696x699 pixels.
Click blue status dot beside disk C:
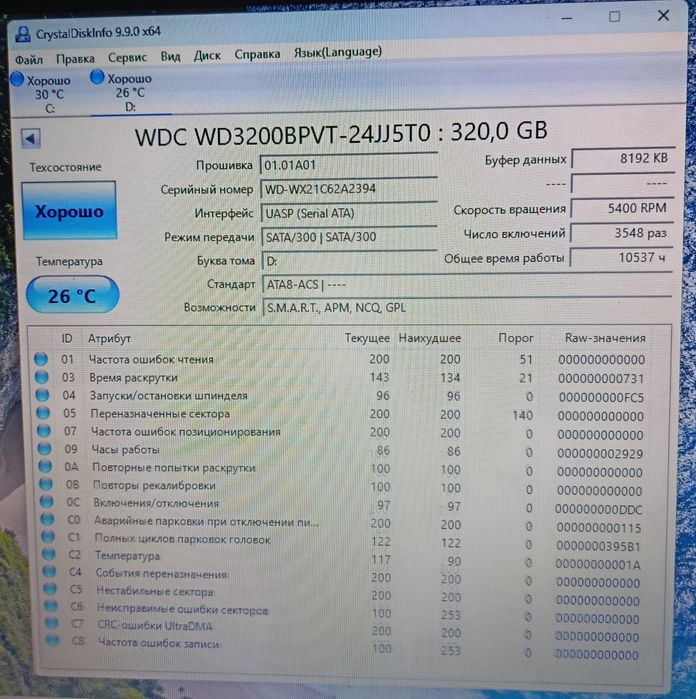(x=17, y=79)
